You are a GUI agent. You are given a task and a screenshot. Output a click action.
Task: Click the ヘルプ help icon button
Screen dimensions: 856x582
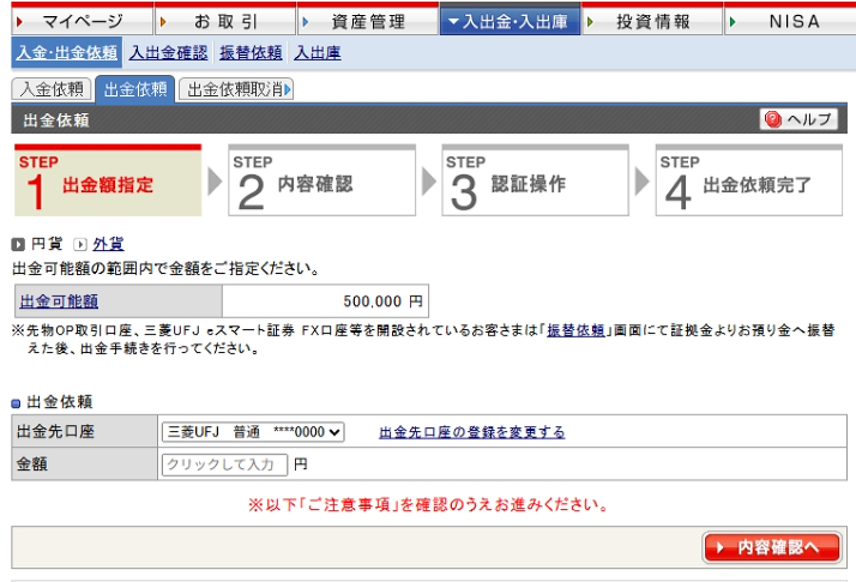[x=798, y=120]
